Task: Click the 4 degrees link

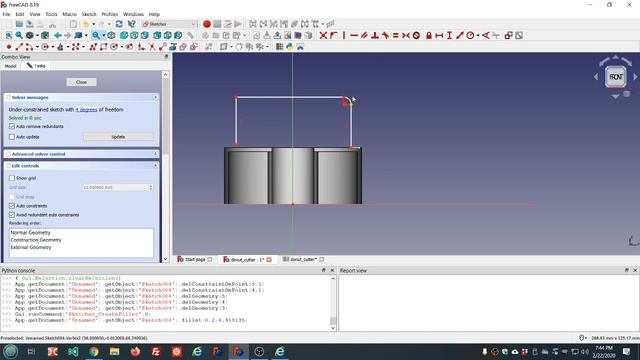Action: [x=86, y=110]
